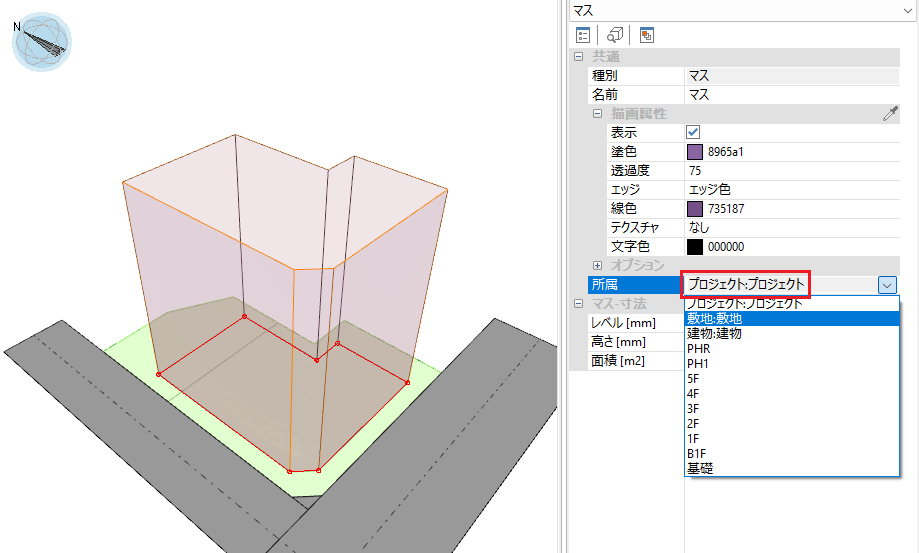Image resolution: width=919 pixels, height=553 pixels.
Task: Collapse the マス-寸法 section
Action: (579, 304)
